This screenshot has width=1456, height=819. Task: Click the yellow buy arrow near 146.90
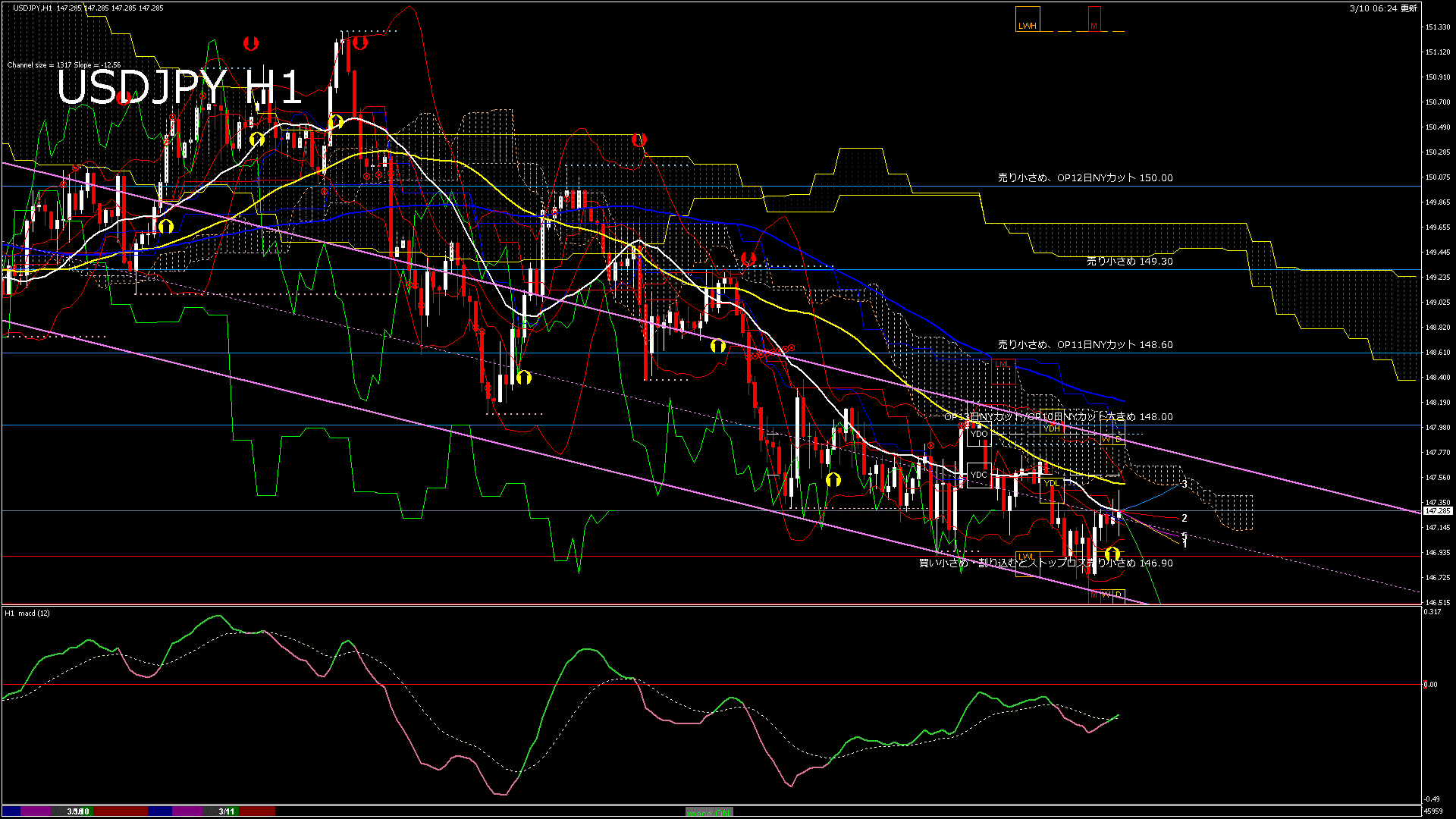[1112, 554]
